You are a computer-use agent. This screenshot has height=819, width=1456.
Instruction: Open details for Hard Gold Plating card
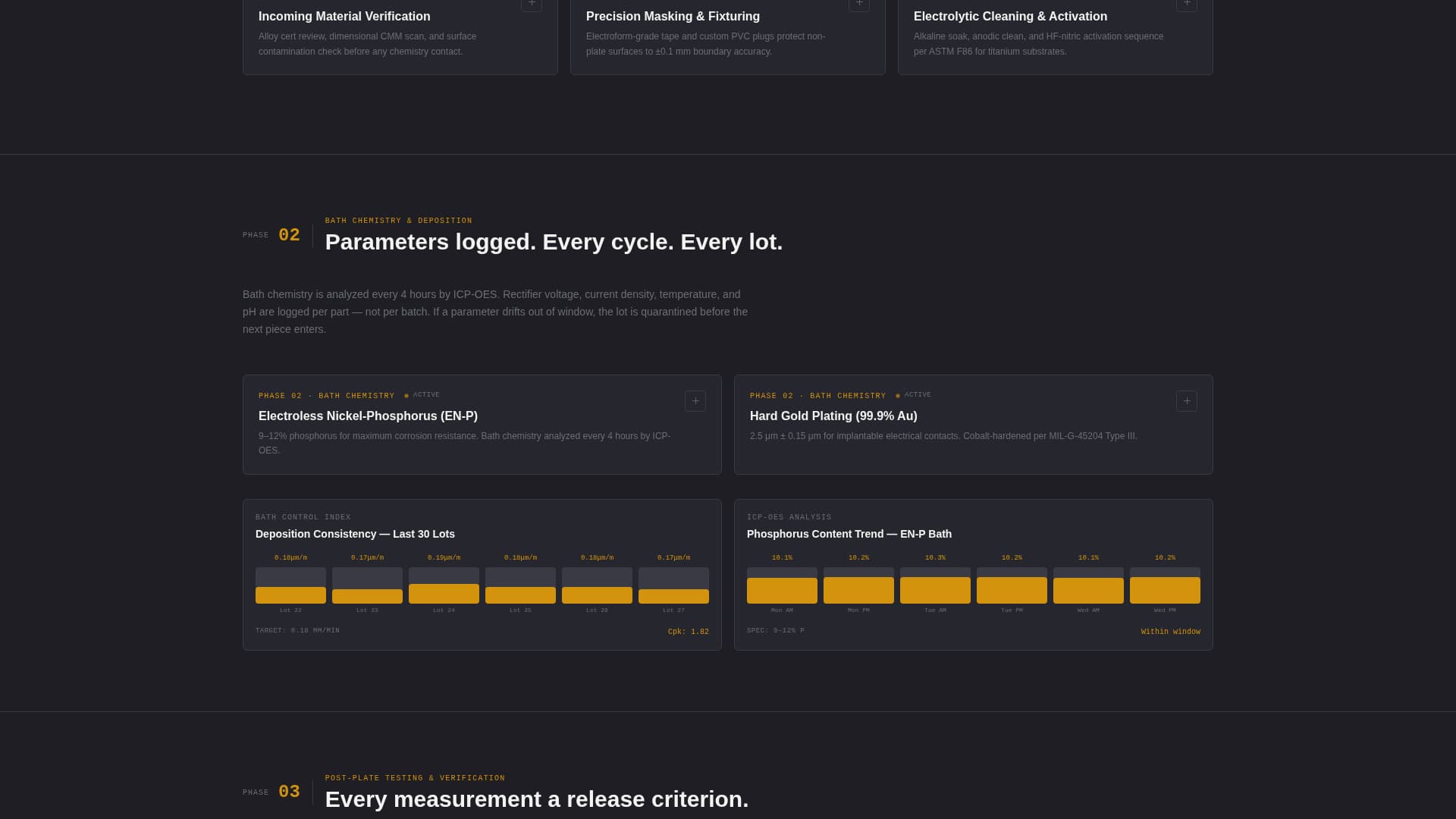1186,401
